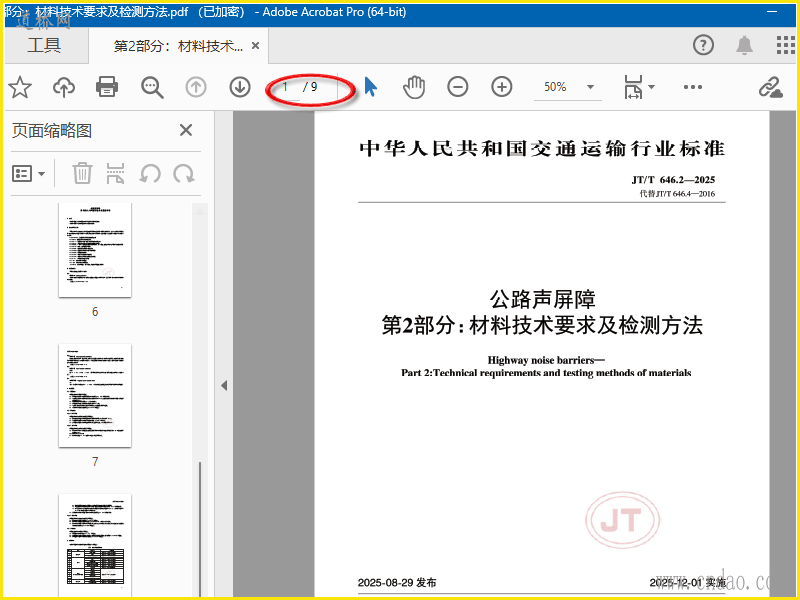This screenshot has width=800, height=600.
Task: Show more tools via three dots
Action: (x=692, y=87)
